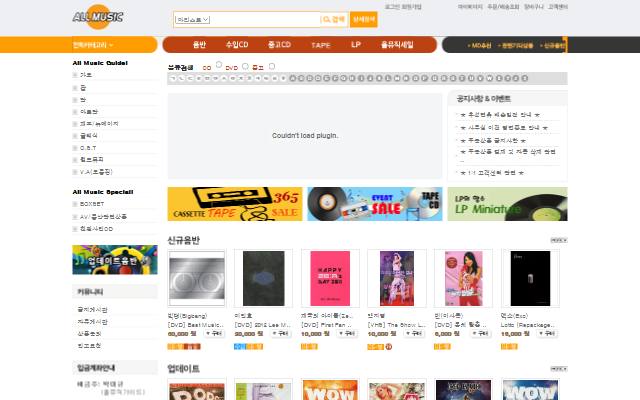The width and height of the screenshot is (640, 400).
Task: Go to the 음반 menu
Action: 199,44
